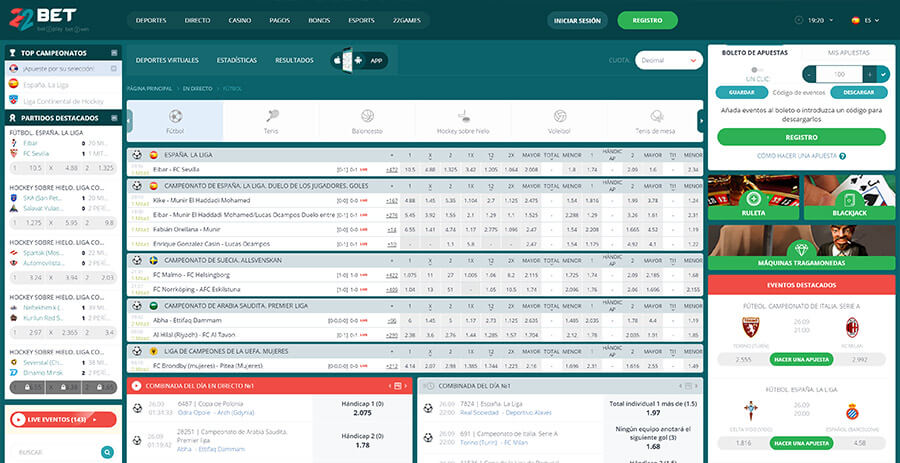Collapse the Partidos Destacados panel

pyautogui.click(x=114, y=118)
